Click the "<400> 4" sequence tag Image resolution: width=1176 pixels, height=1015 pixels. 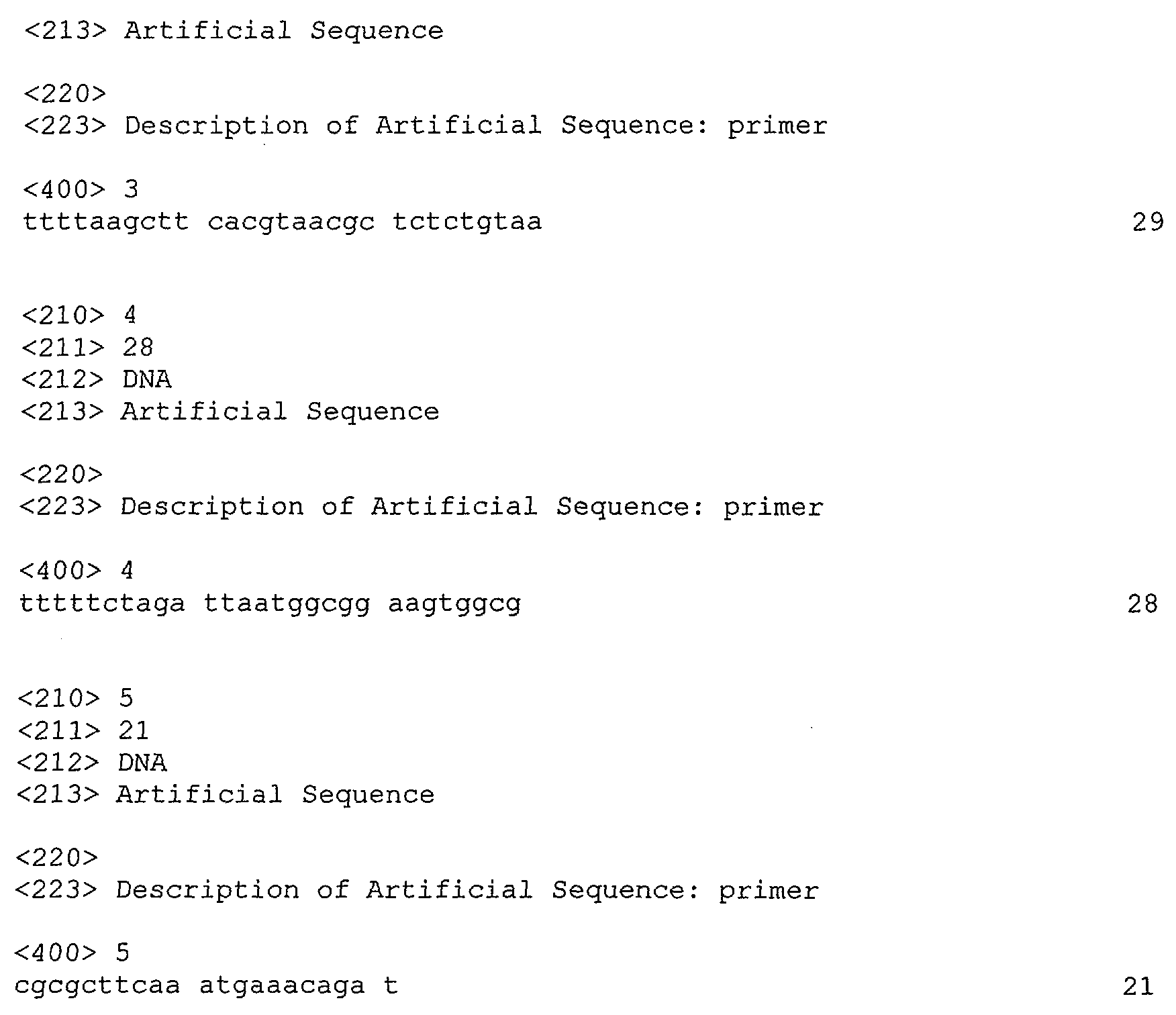[77, 571]
